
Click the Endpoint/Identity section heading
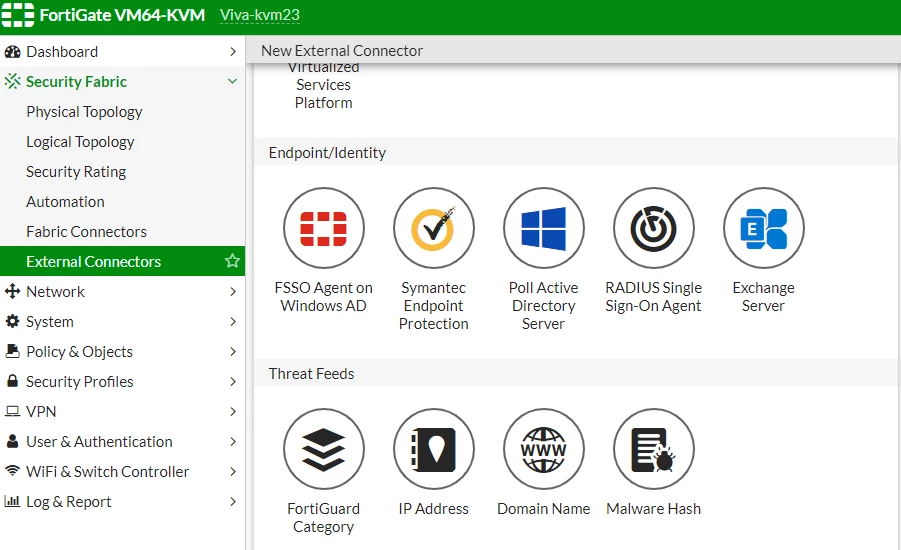point(327,152)
